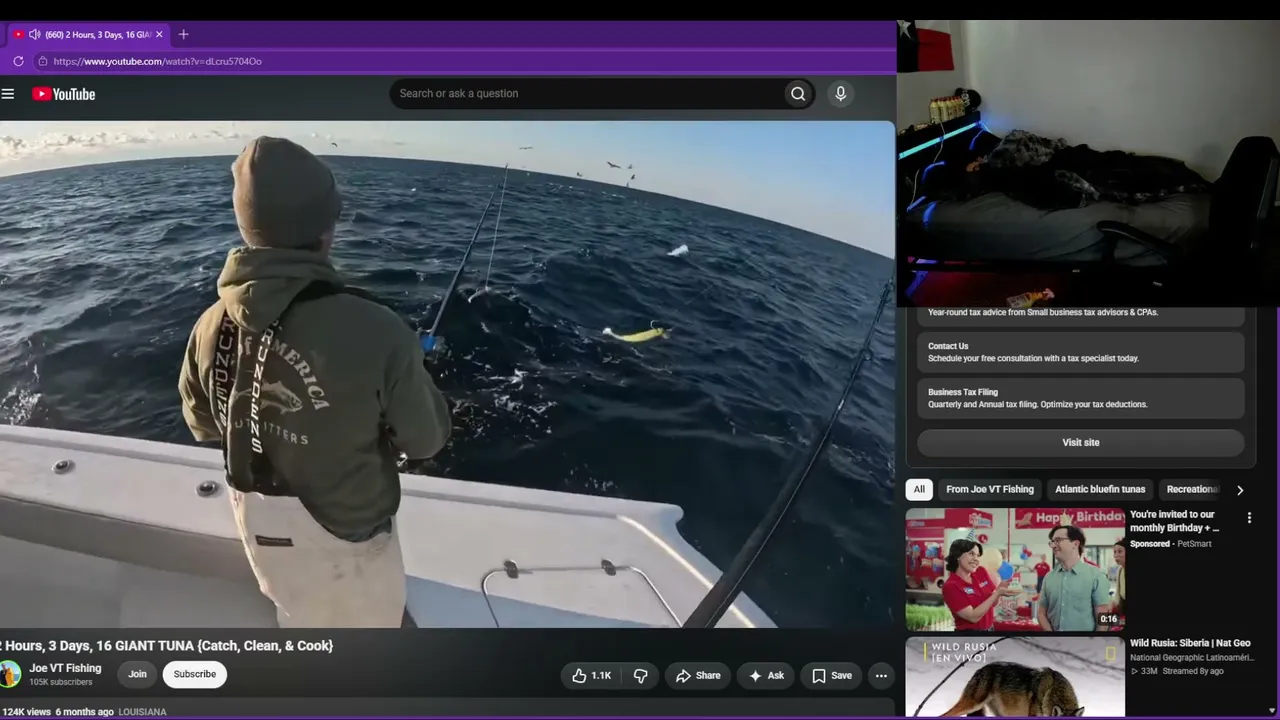Screen dimensions: 1280x720
Task: Mute the tab's audio speaker icon
Action: coord(34,34)
